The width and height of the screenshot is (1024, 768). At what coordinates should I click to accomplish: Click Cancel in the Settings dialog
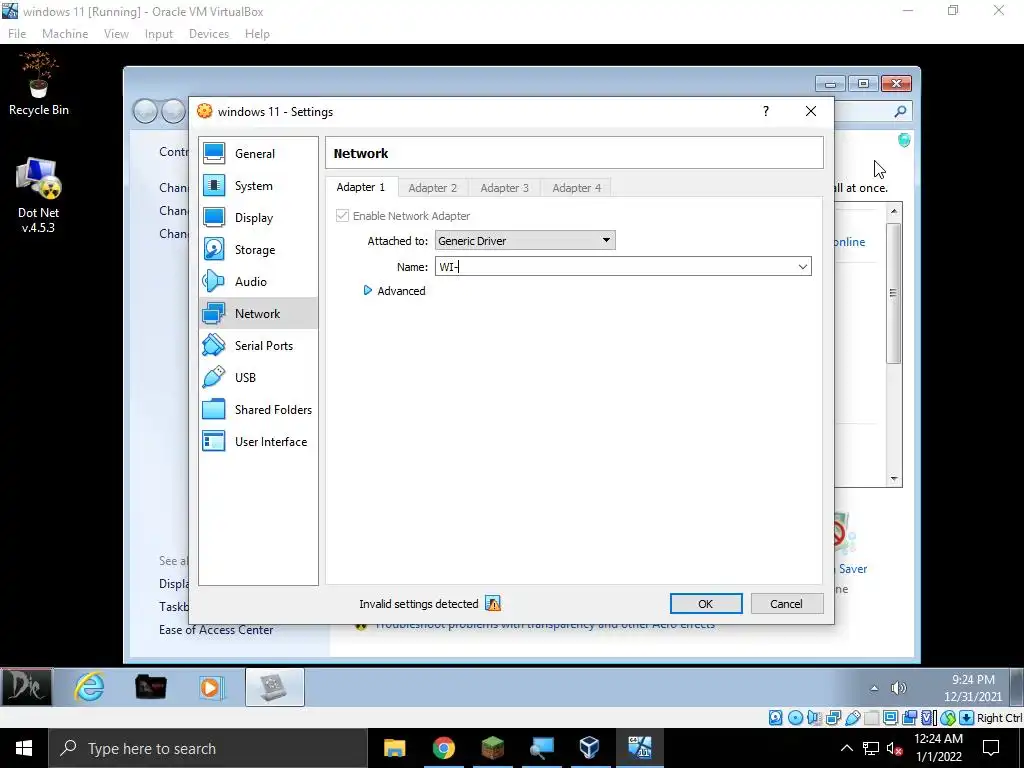786,604
